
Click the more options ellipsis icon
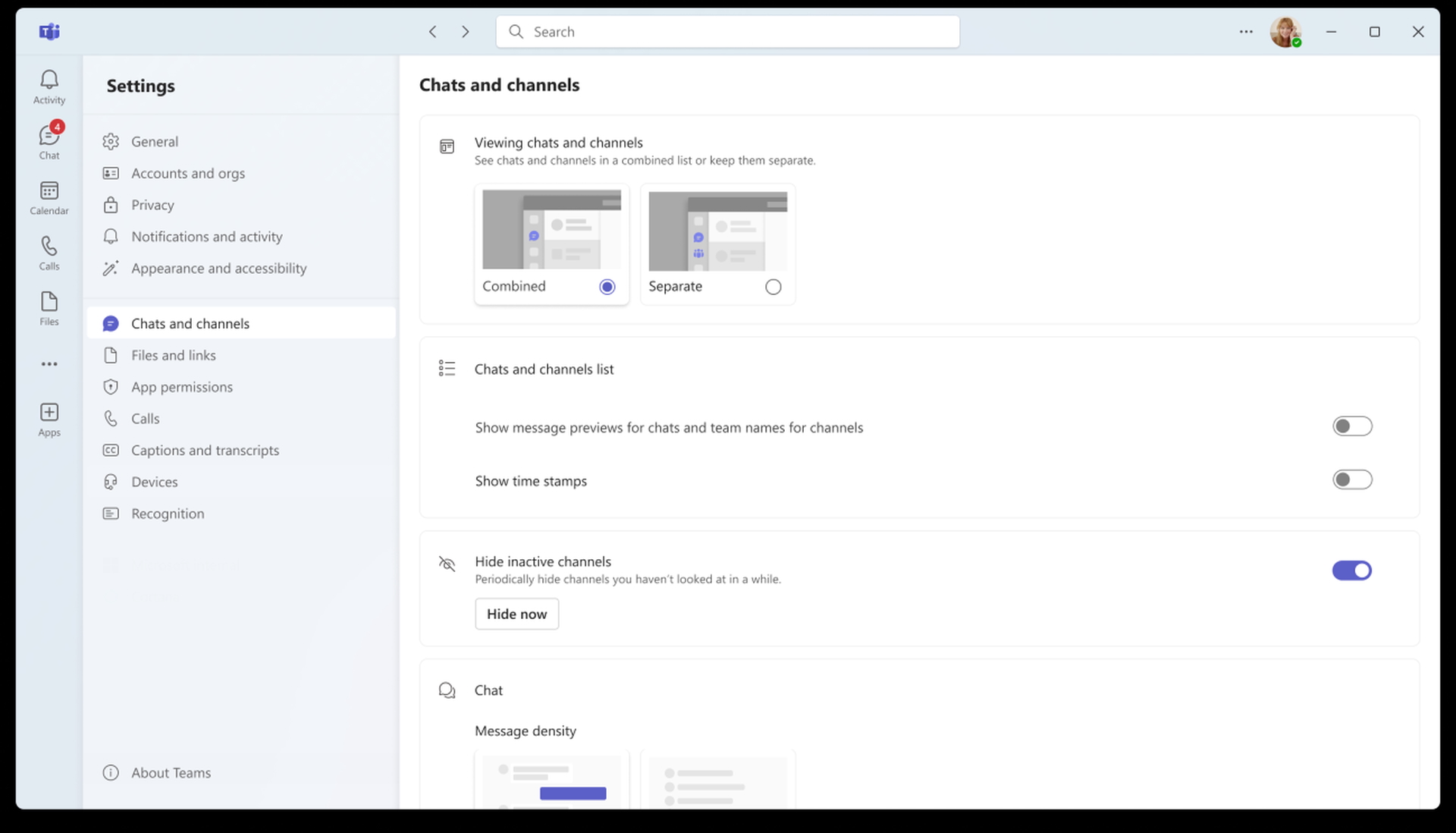pos(1245,30)
